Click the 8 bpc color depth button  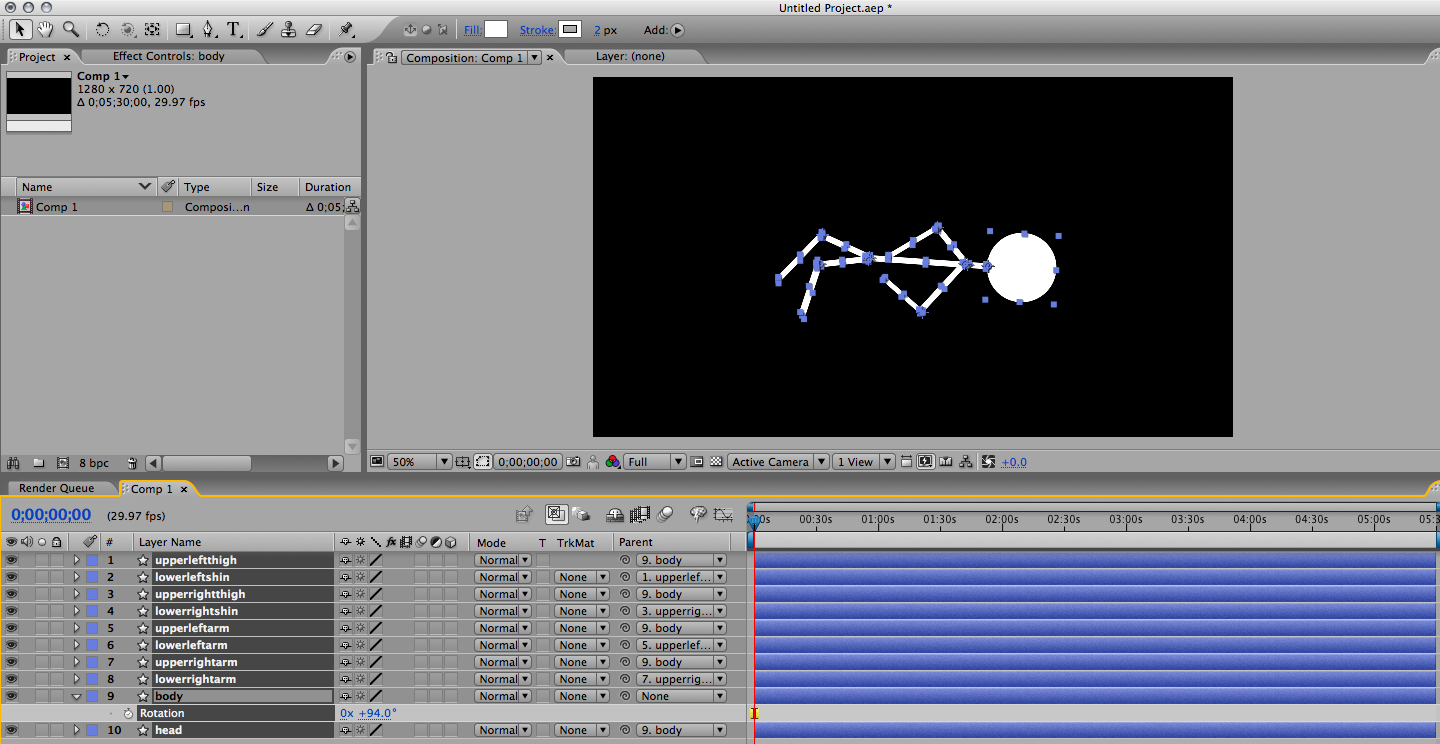pos(94,463)
